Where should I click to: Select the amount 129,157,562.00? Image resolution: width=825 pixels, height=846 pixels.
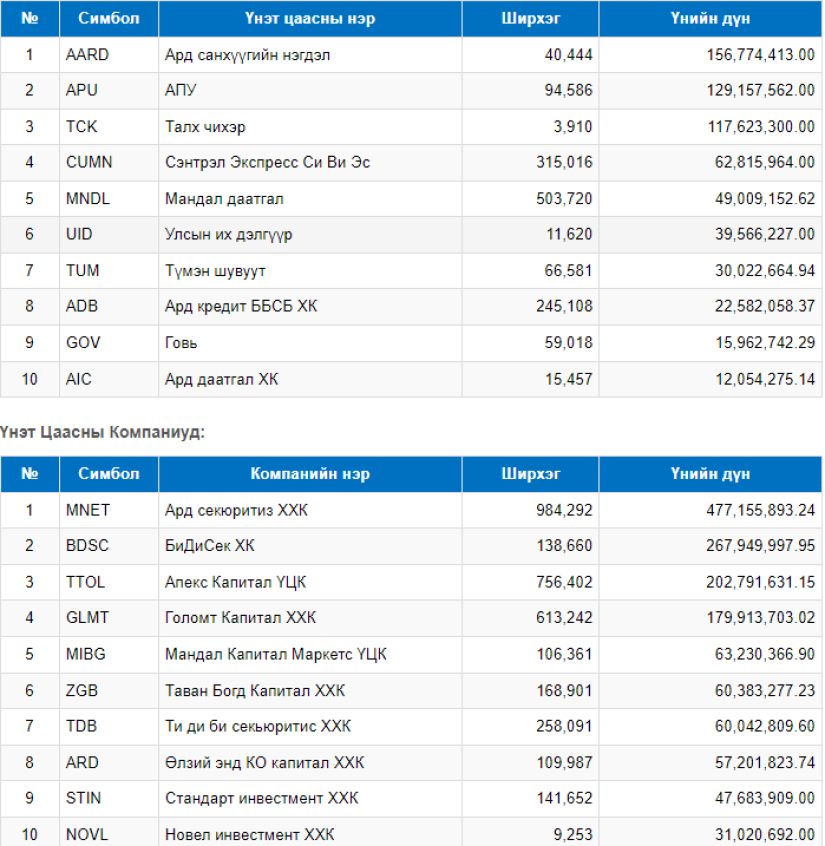760,90
